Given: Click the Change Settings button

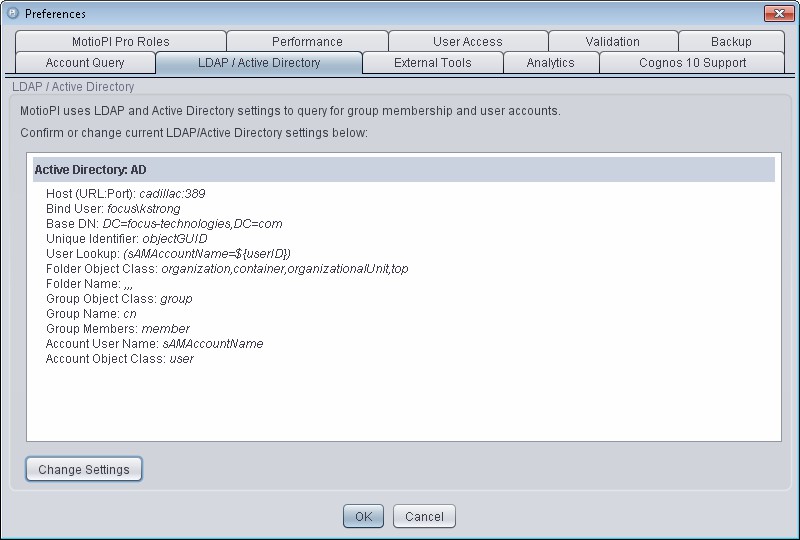Looking at the screenshot, I should pyautogui.click(x=84, y=469).
